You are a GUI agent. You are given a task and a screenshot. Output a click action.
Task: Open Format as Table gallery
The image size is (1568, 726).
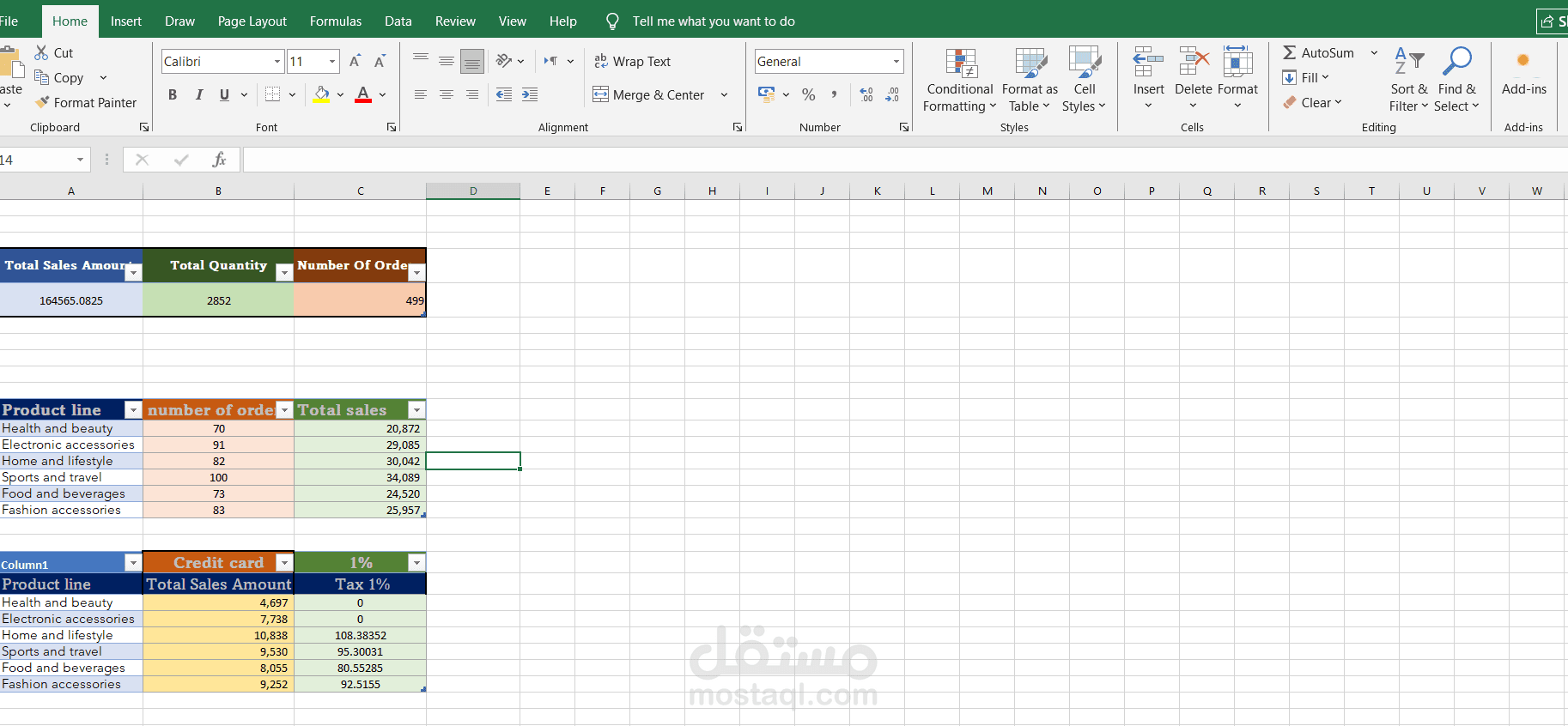click(1030, 81)
